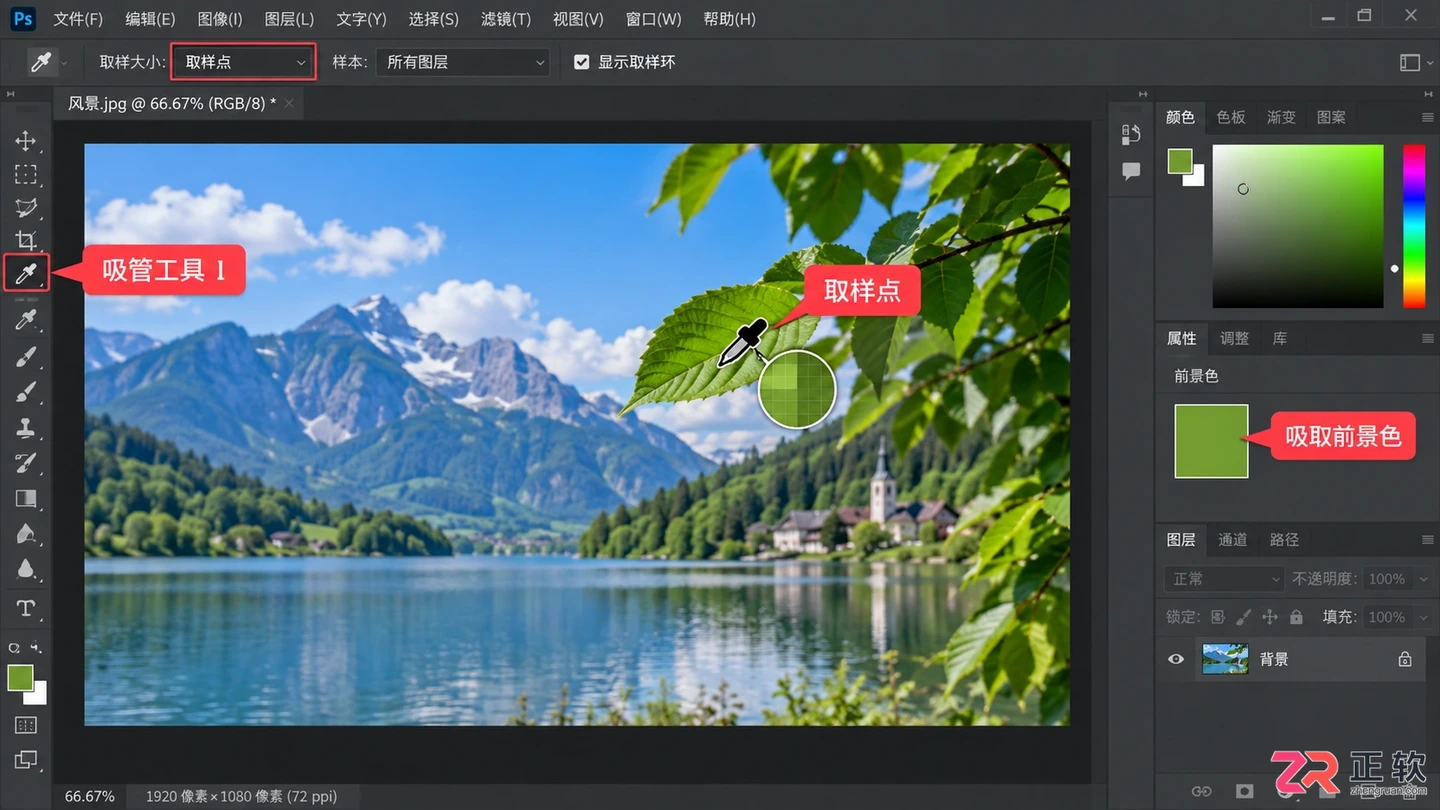Switch to the 色板 tab
Viewport: 1440px width, 810px height.
point(1231,117)
